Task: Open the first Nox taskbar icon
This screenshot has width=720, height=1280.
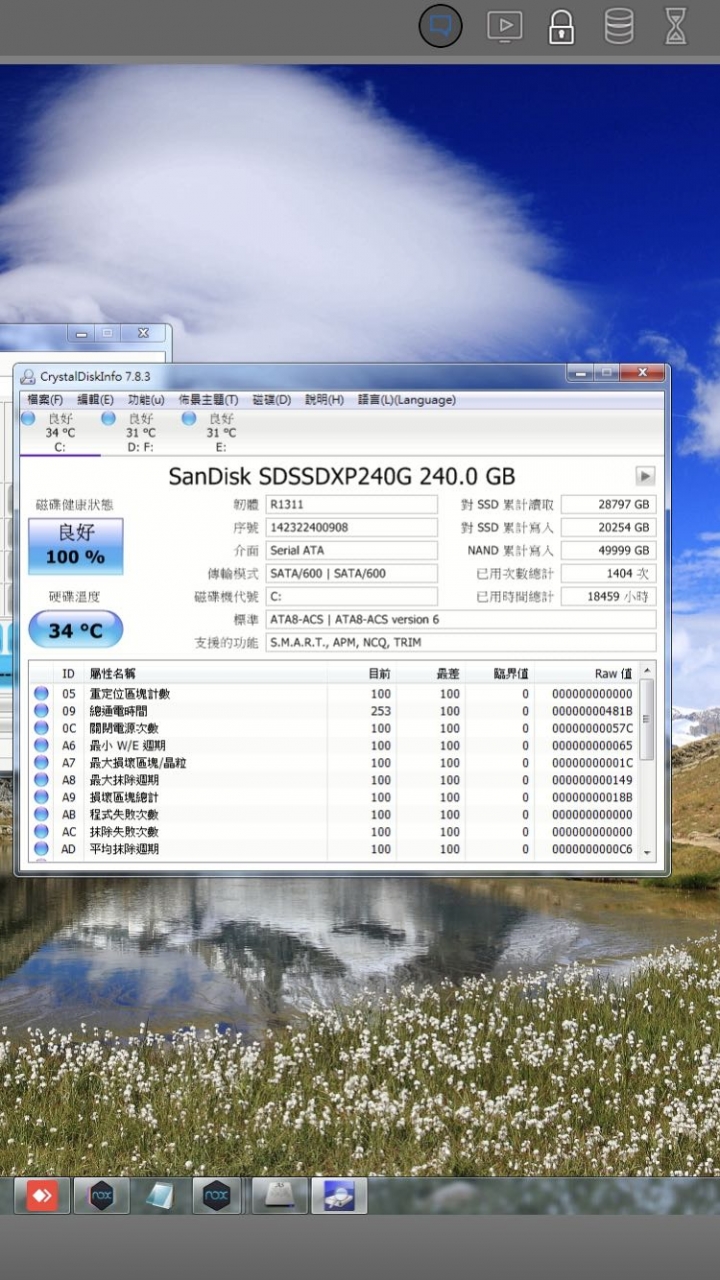Action: tap(101, 1195)
